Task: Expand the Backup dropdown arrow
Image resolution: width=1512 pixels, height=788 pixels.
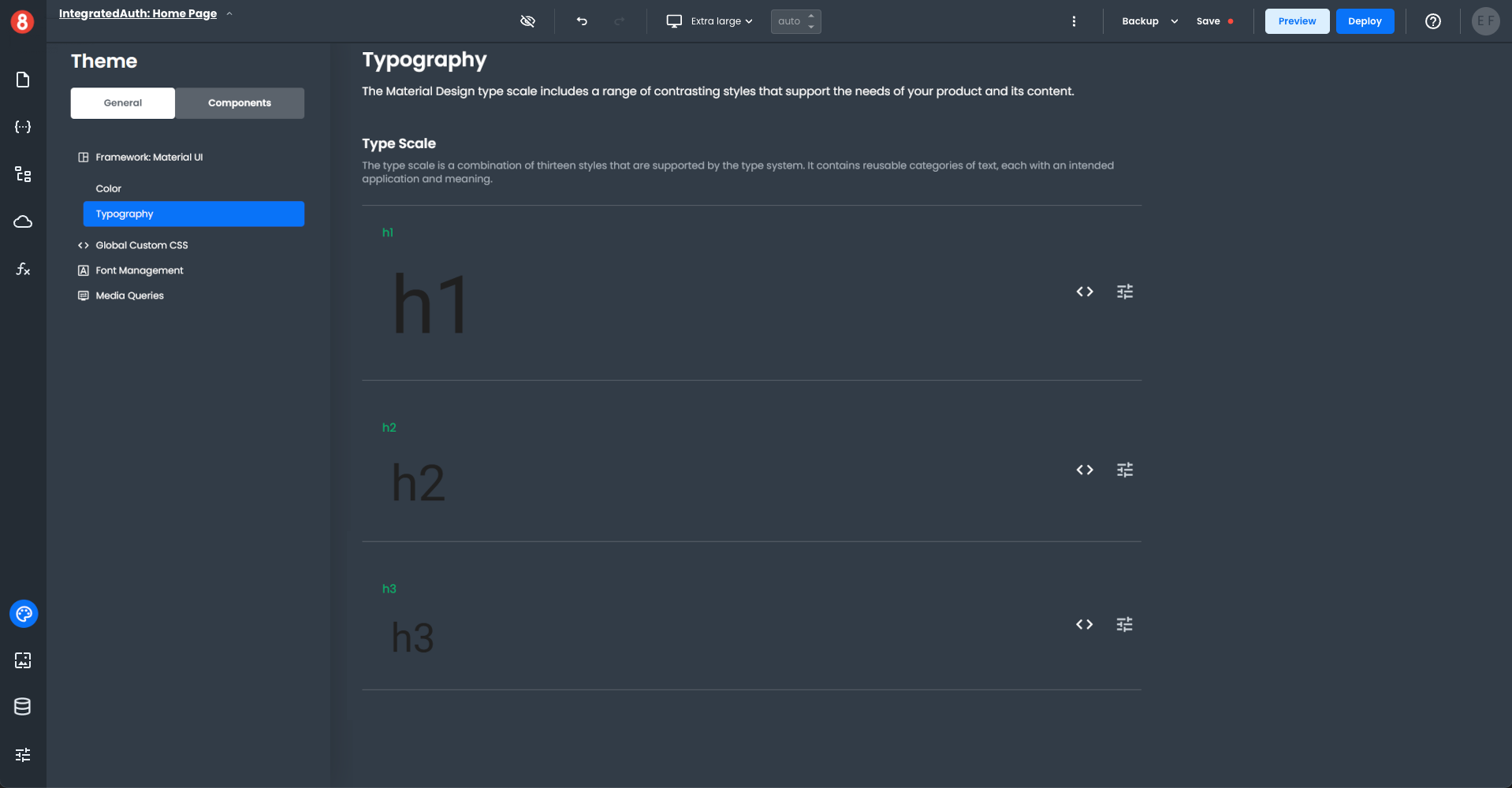Action: [1174, 21]
